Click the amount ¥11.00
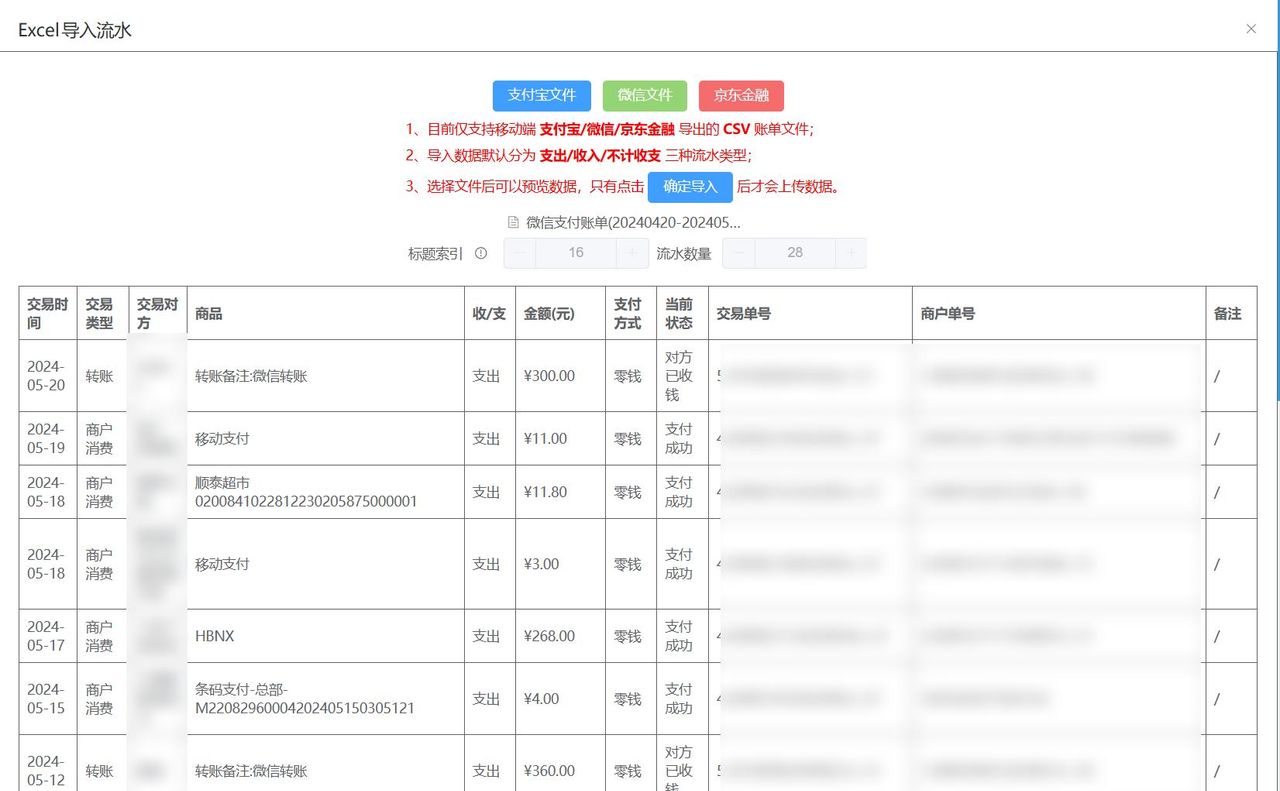The height and width of the screenshot is (791, 1280). coord(546,438)
